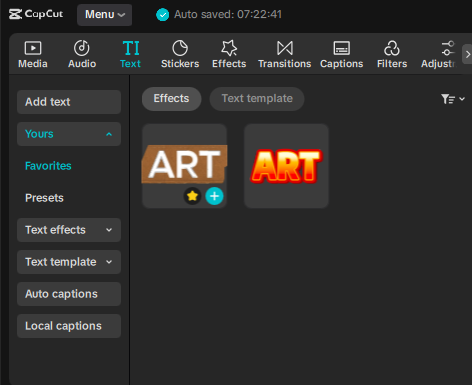The width and height of the screenshot is (472, 385).
Task: Open the Filters panel
Action: [x=392, y=54]
